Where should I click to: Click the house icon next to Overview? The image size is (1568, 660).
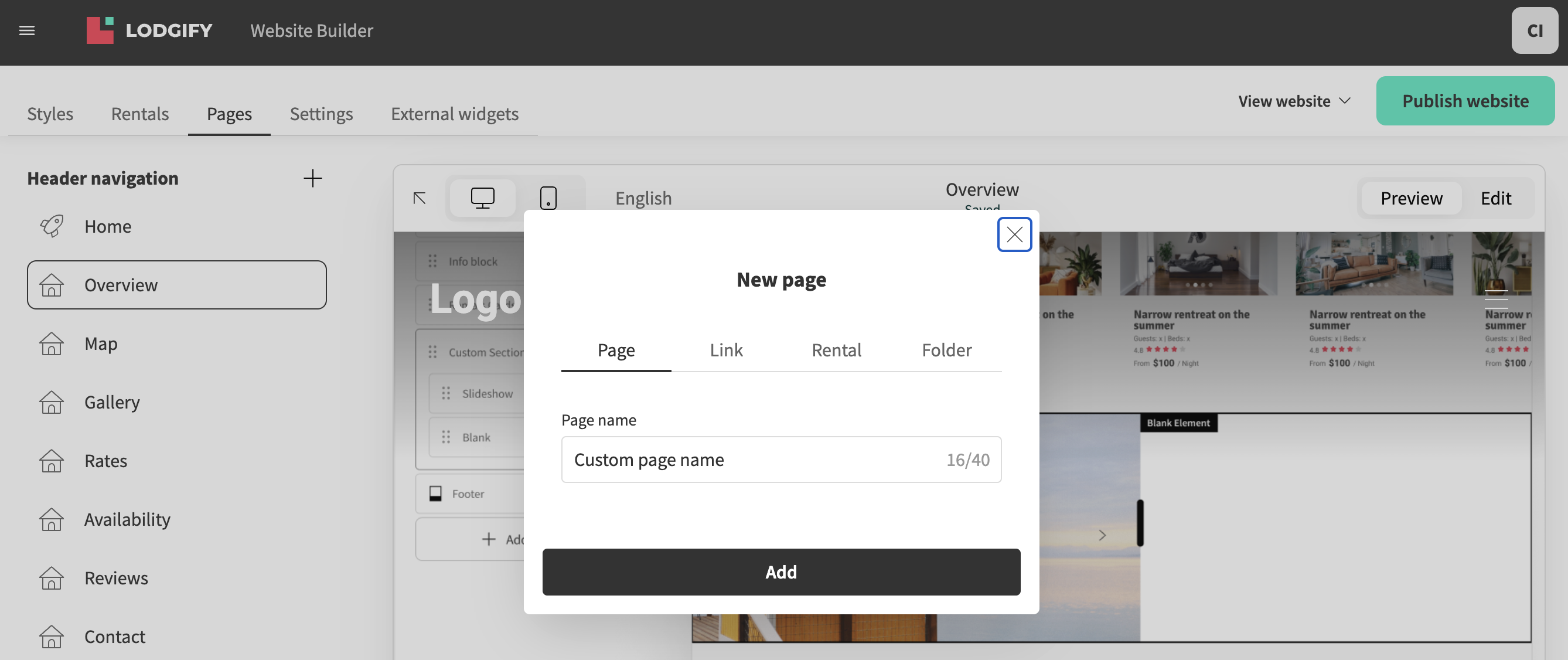coord(52,285)
